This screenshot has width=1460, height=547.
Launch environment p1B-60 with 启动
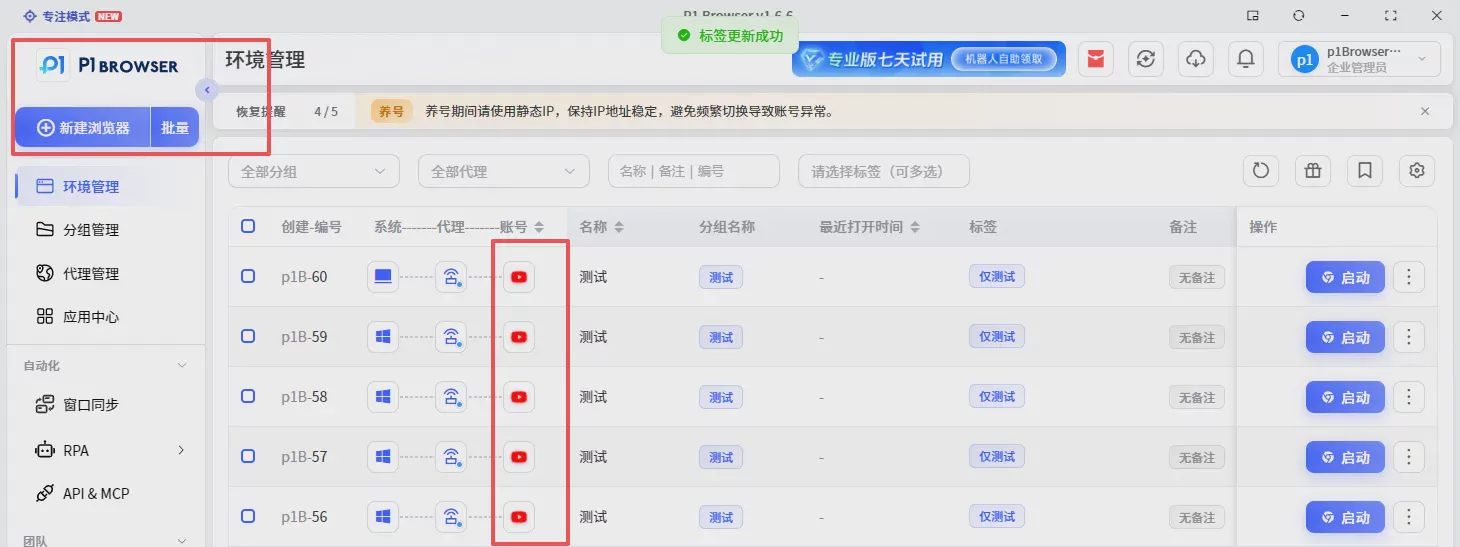[x=1345, y=277]
